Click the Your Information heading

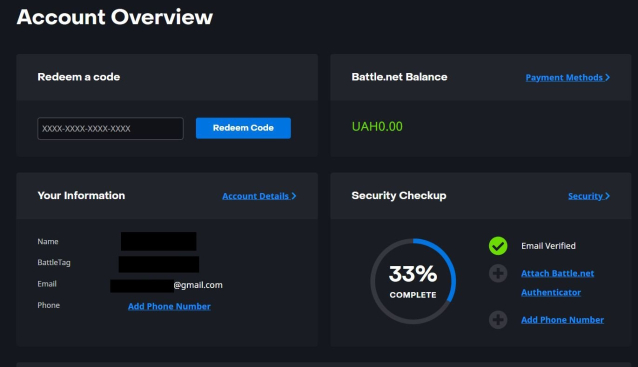(x=81, y=196)
